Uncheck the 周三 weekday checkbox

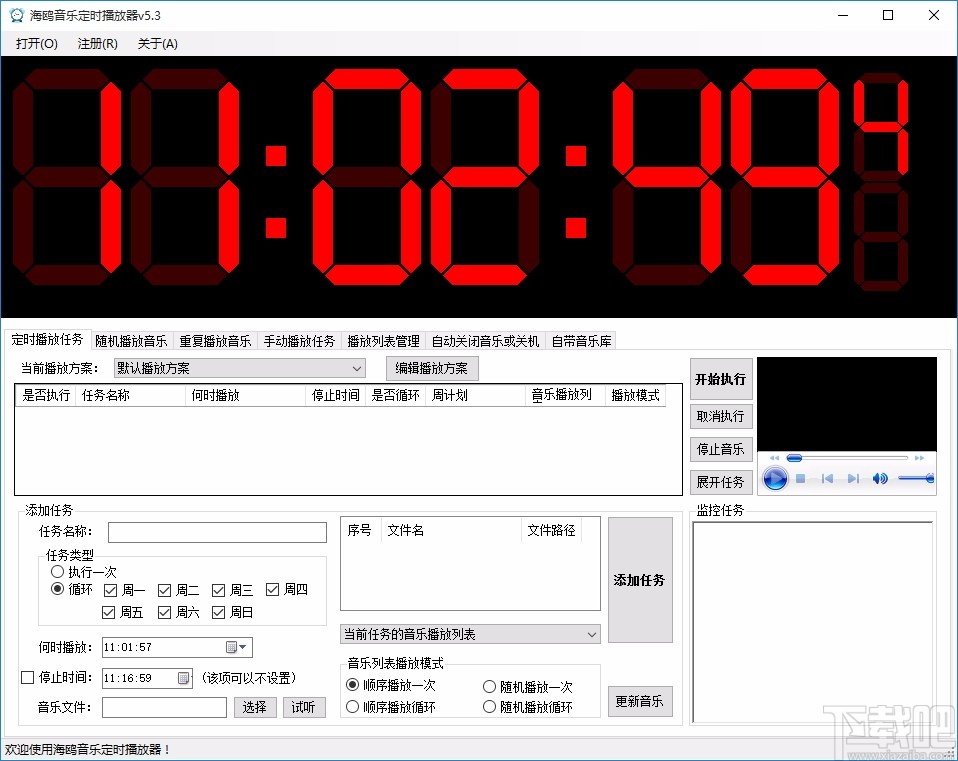[x=218, y=589]
